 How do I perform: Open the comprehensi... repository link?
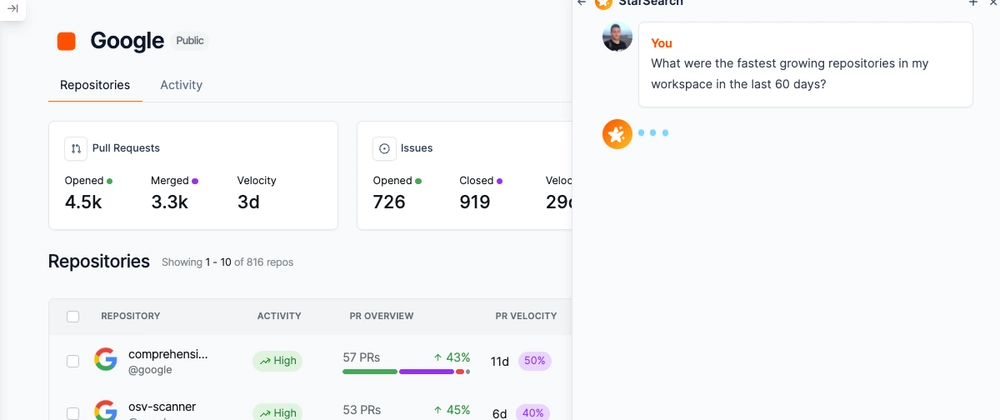point(167,354)
